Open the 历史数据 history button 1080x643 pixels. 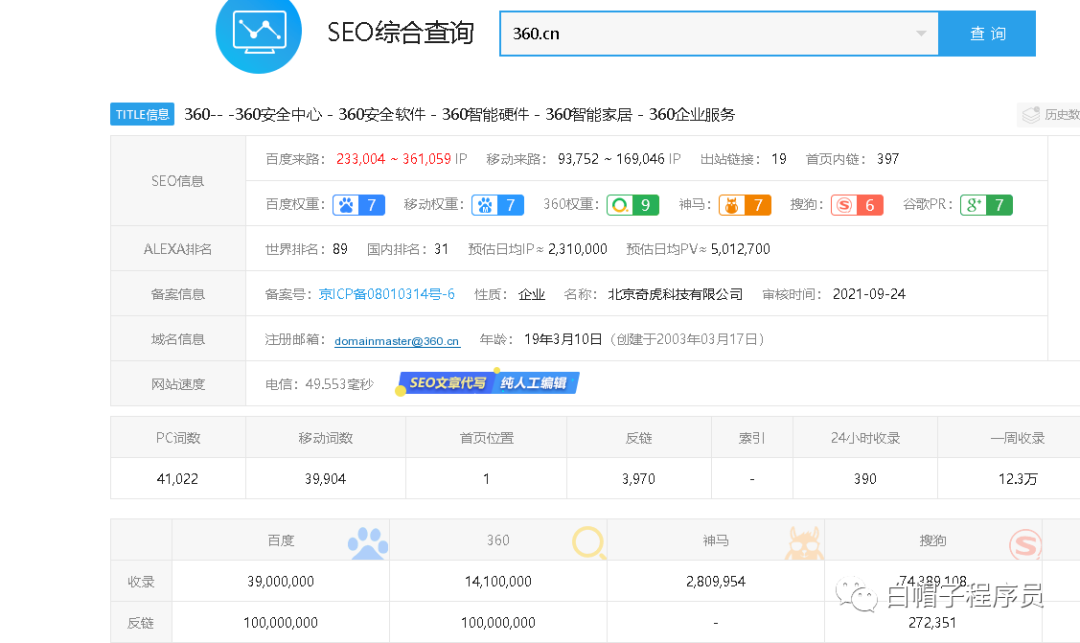1049,115
